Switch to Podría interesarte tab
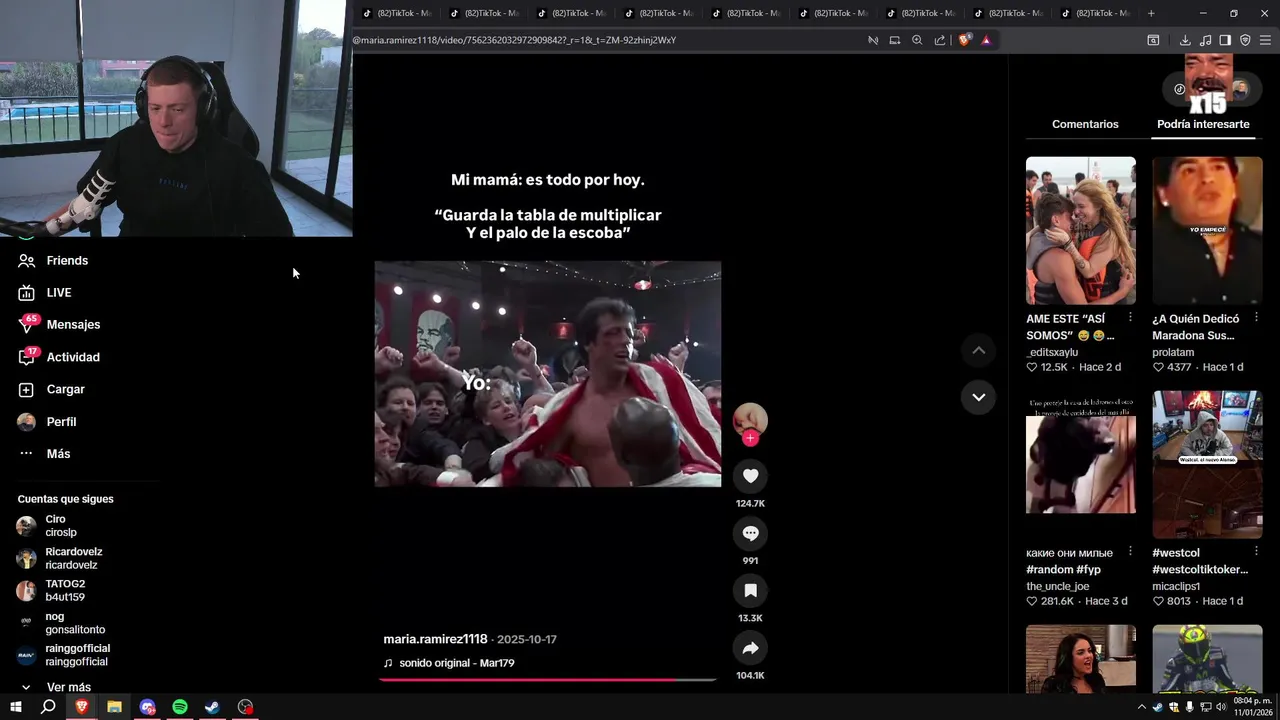The width and height of the screenshot is (1280, 720). click(1203, 124)
